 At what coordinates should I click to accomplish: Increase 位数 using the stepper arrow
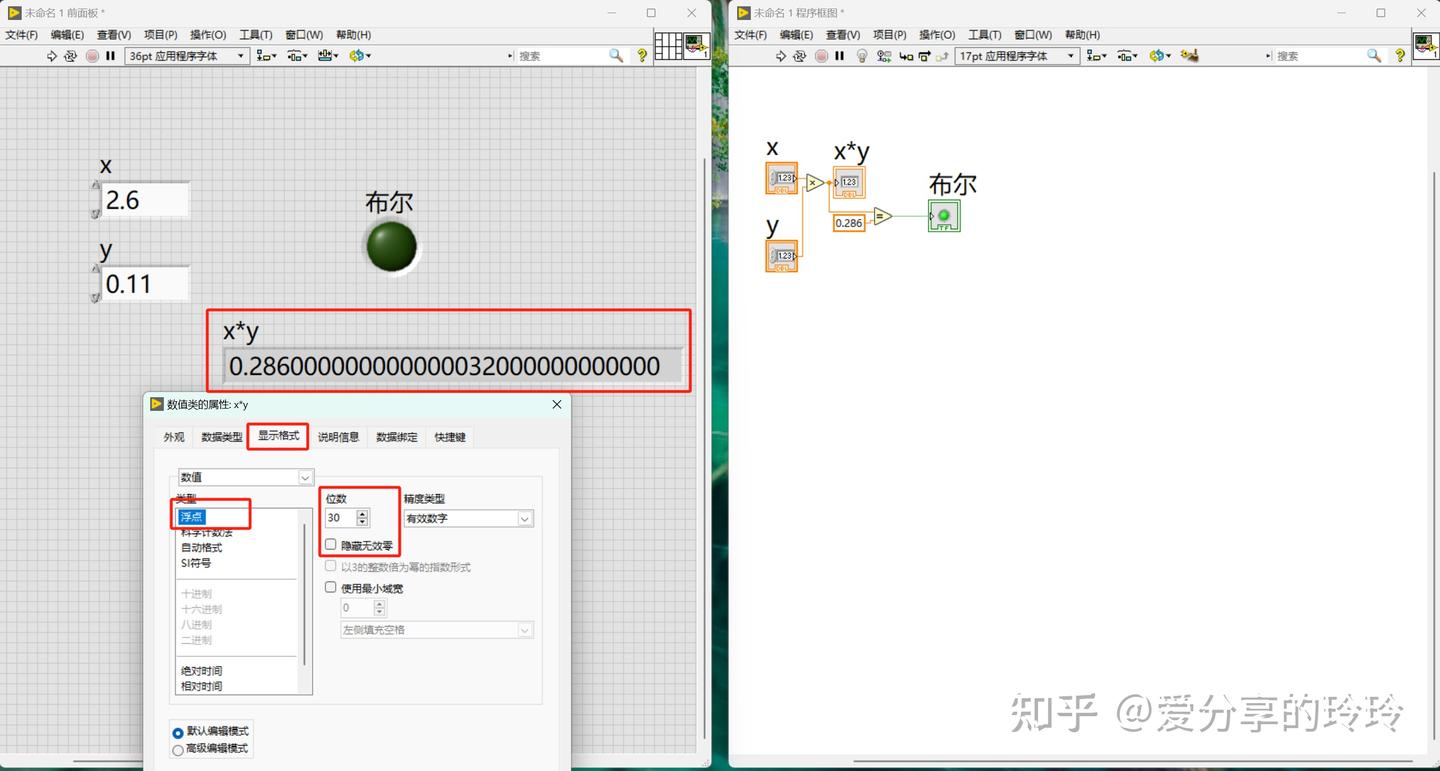361,514
